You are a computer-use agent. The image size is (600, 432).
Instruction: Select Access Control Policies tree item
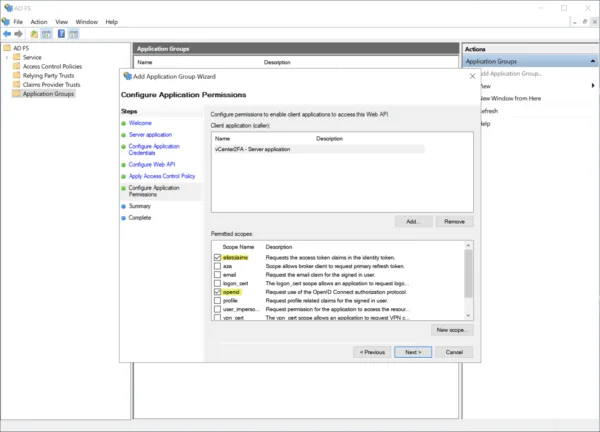tap(52, 66)
